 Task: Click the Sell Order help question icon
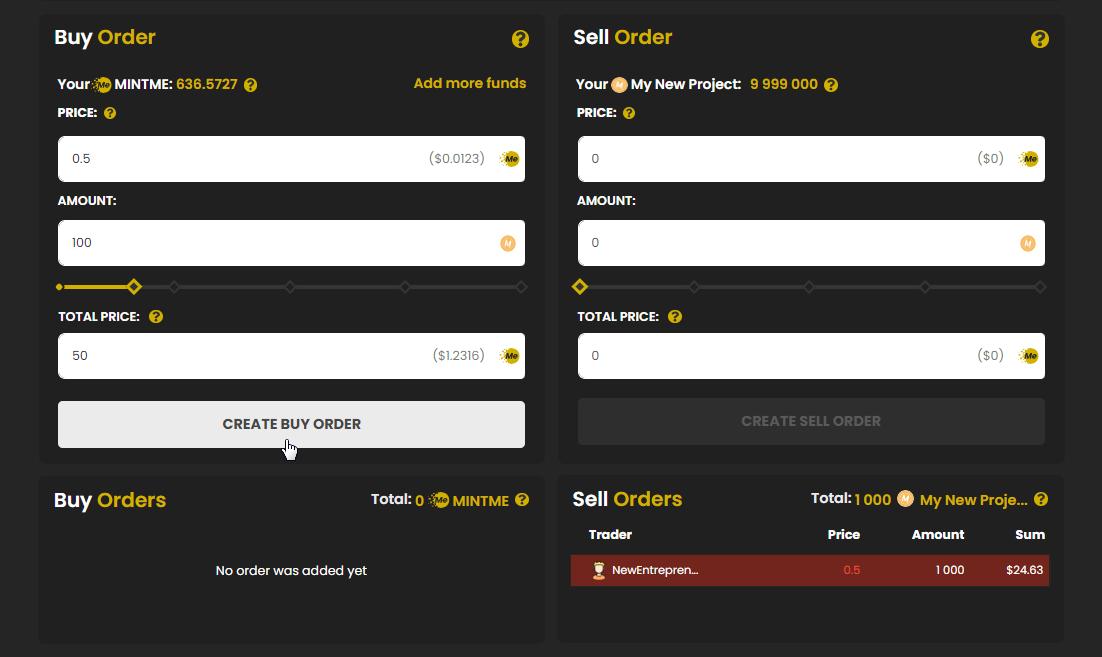1040,39
